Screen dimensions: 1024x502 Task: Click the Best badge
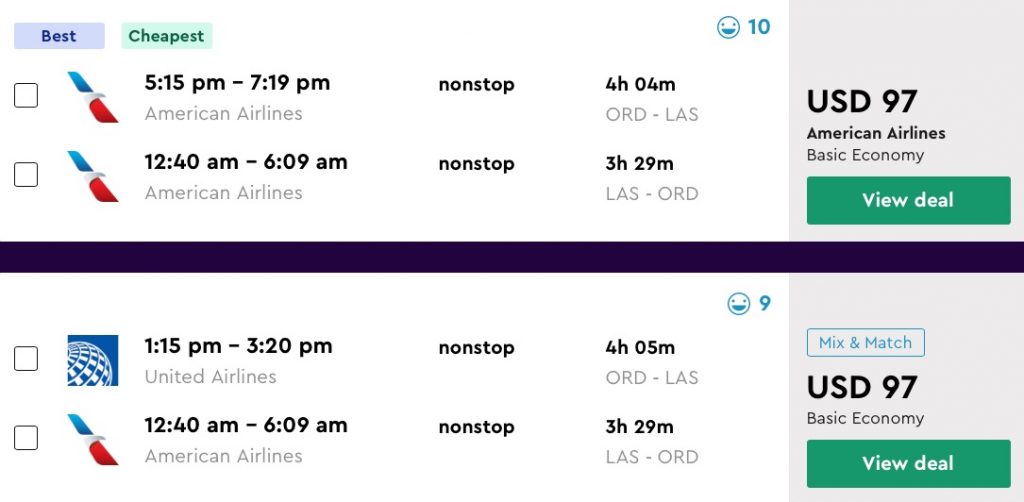[x=59, y=36]
